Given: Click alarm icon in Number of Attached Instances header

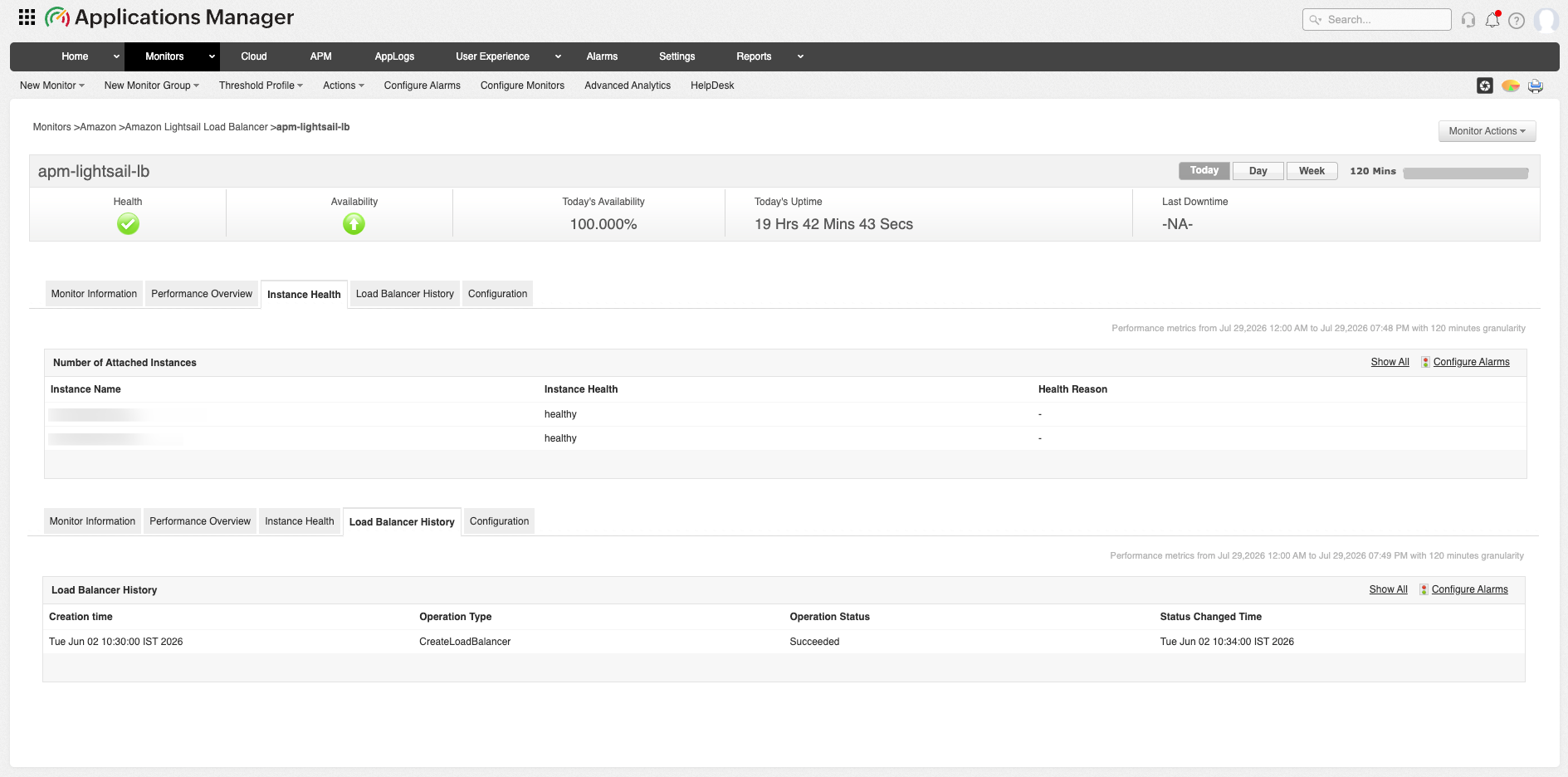Looking at the screenshot, I should (x=1425, y=362).
